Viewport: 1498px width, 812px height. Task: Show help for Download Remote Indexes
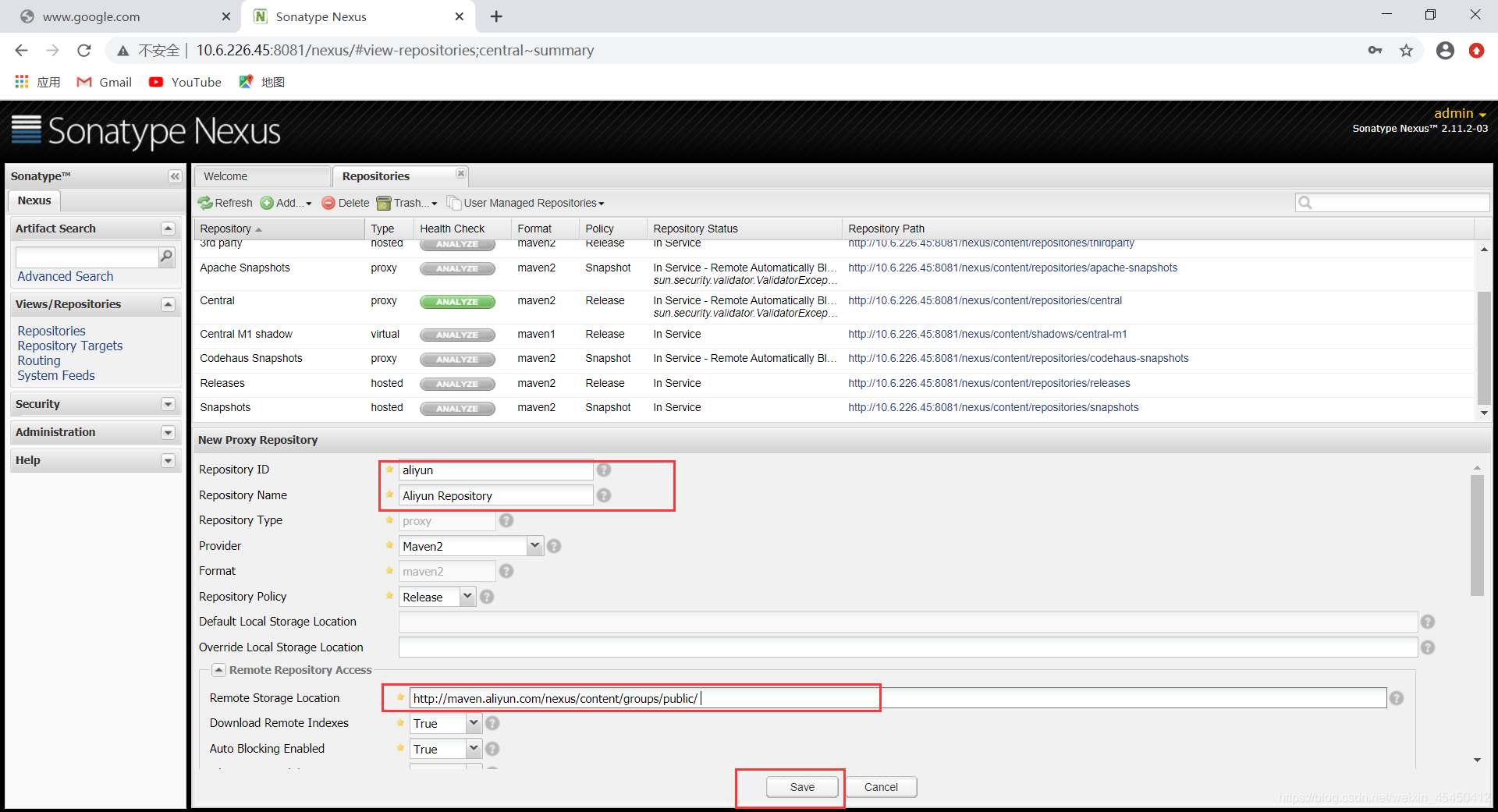pos(492,723)
